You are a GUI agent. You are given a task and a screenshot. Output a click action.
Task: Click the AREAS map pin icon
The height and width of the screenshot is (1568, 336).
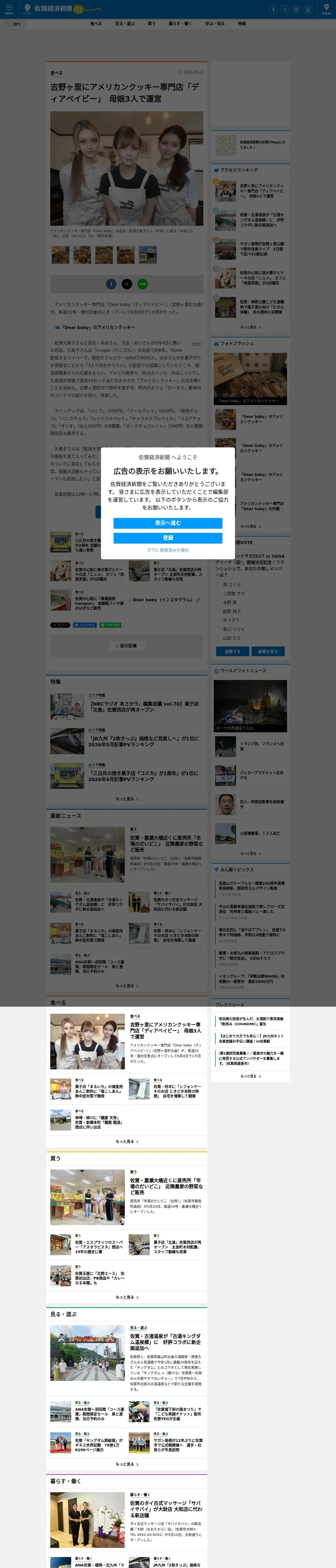click(x=326, y=9)
